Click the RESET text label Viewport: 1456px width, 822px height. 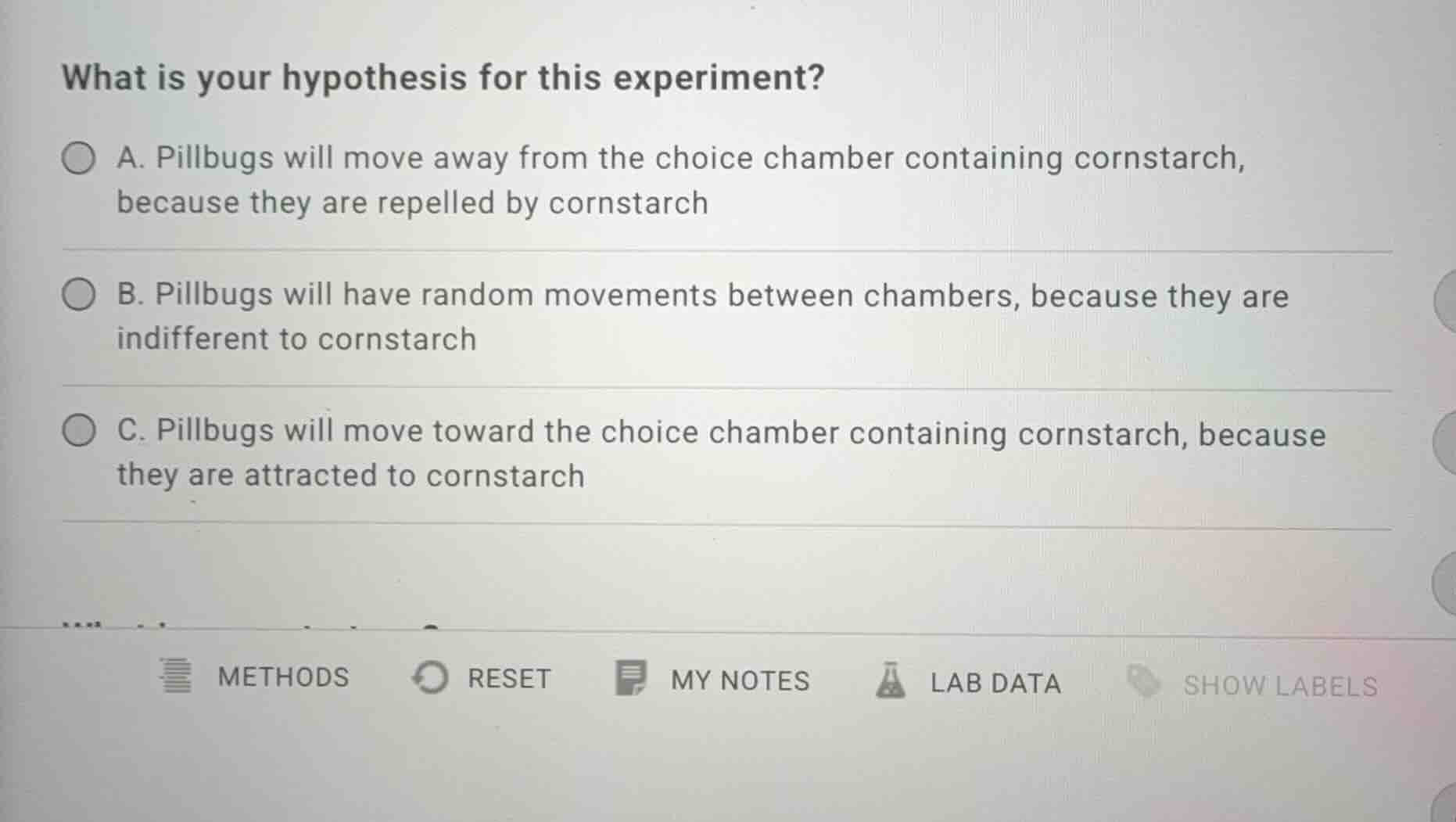tap(508, 678)
